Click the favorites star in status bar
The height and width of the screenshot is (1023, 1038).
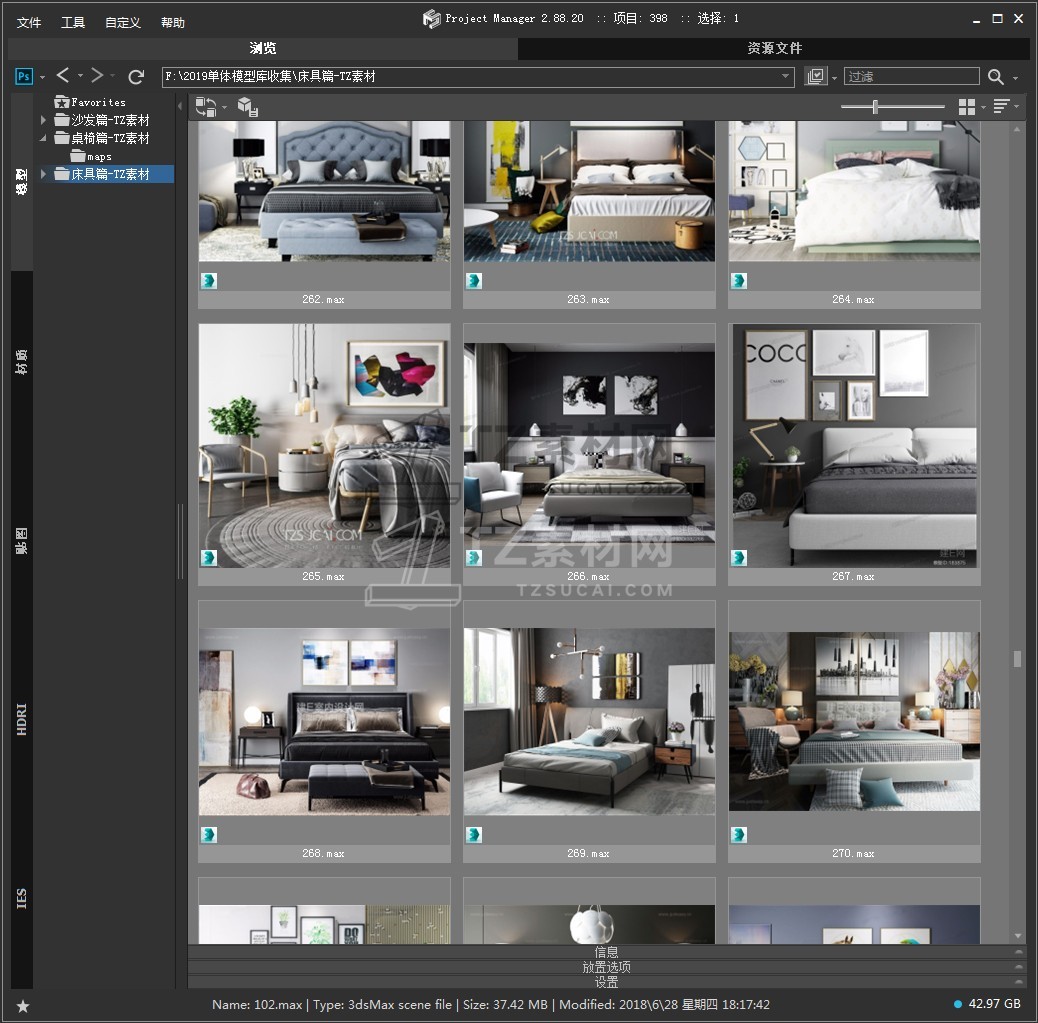(22, 1005)
